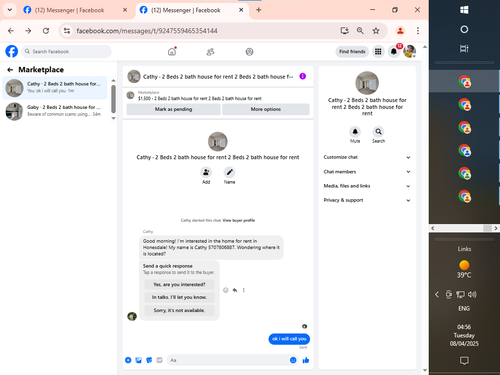The height and width of the screenshot is (375, 500).
Task: Expand the Privacy & support section
Action: point(367,200)
